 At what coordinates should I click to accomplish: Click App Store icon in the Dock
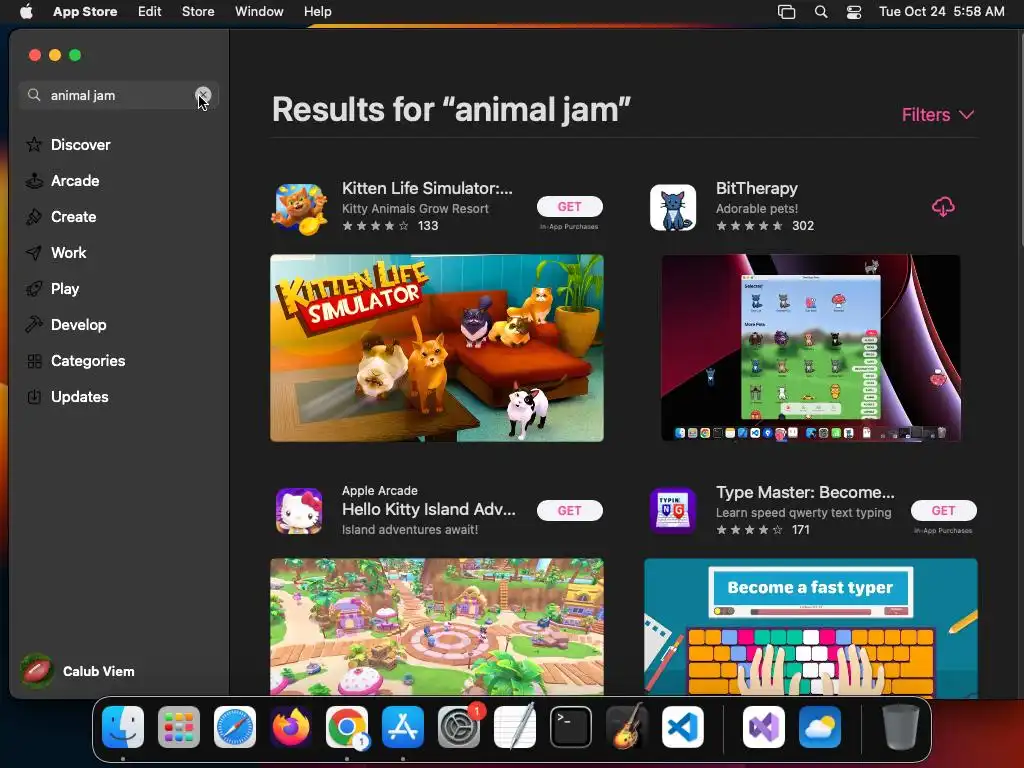[x=403, y=727]
